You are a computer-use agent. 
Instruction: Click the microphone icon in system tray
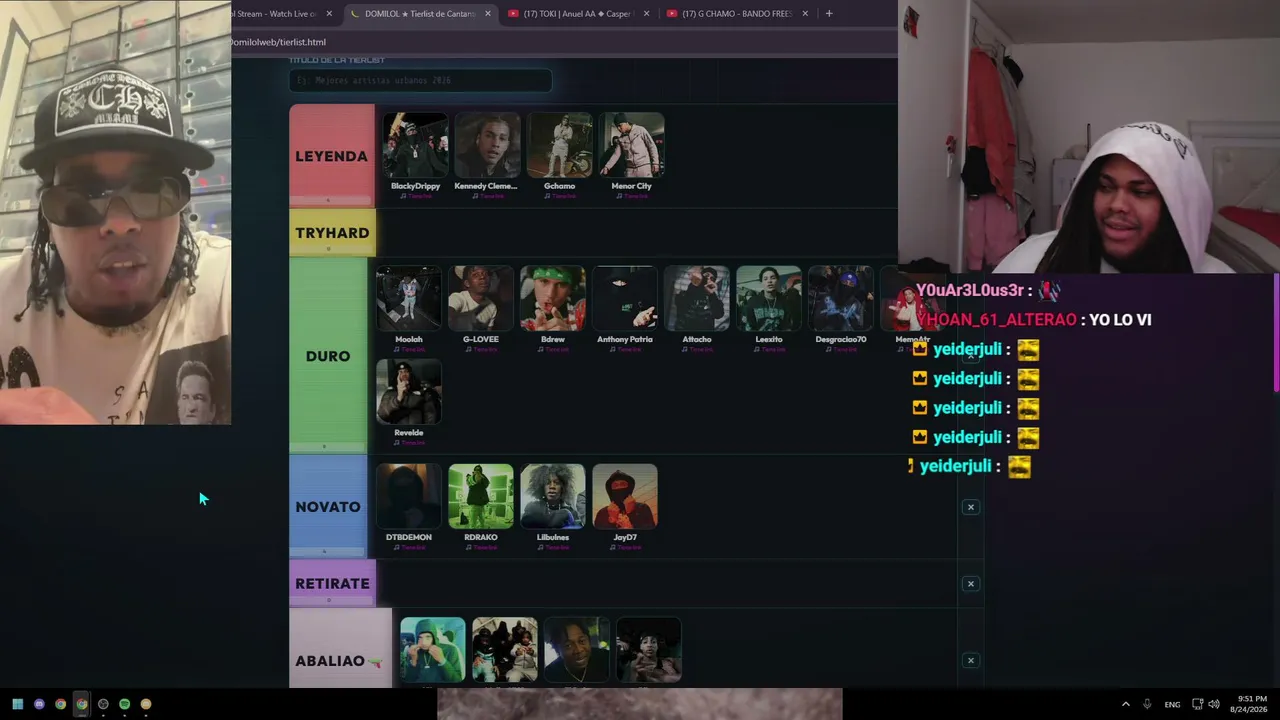coord(1147,704)
